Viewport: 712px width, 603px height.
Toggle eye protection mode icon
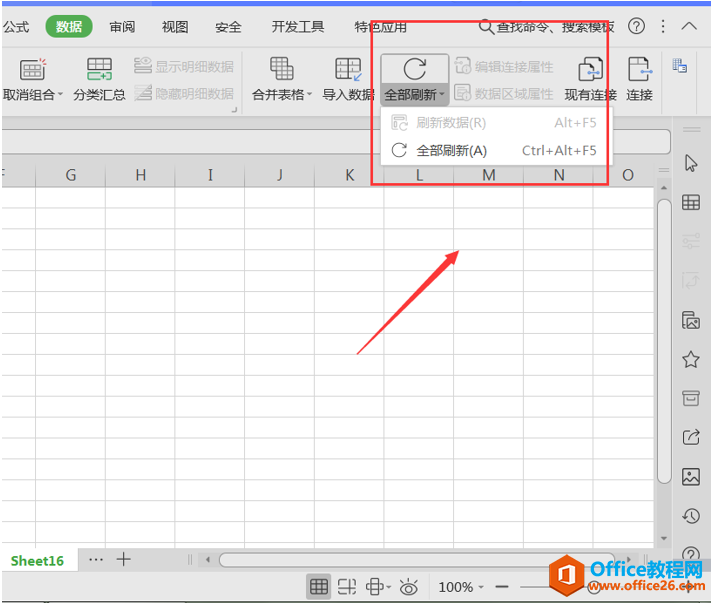409,587
